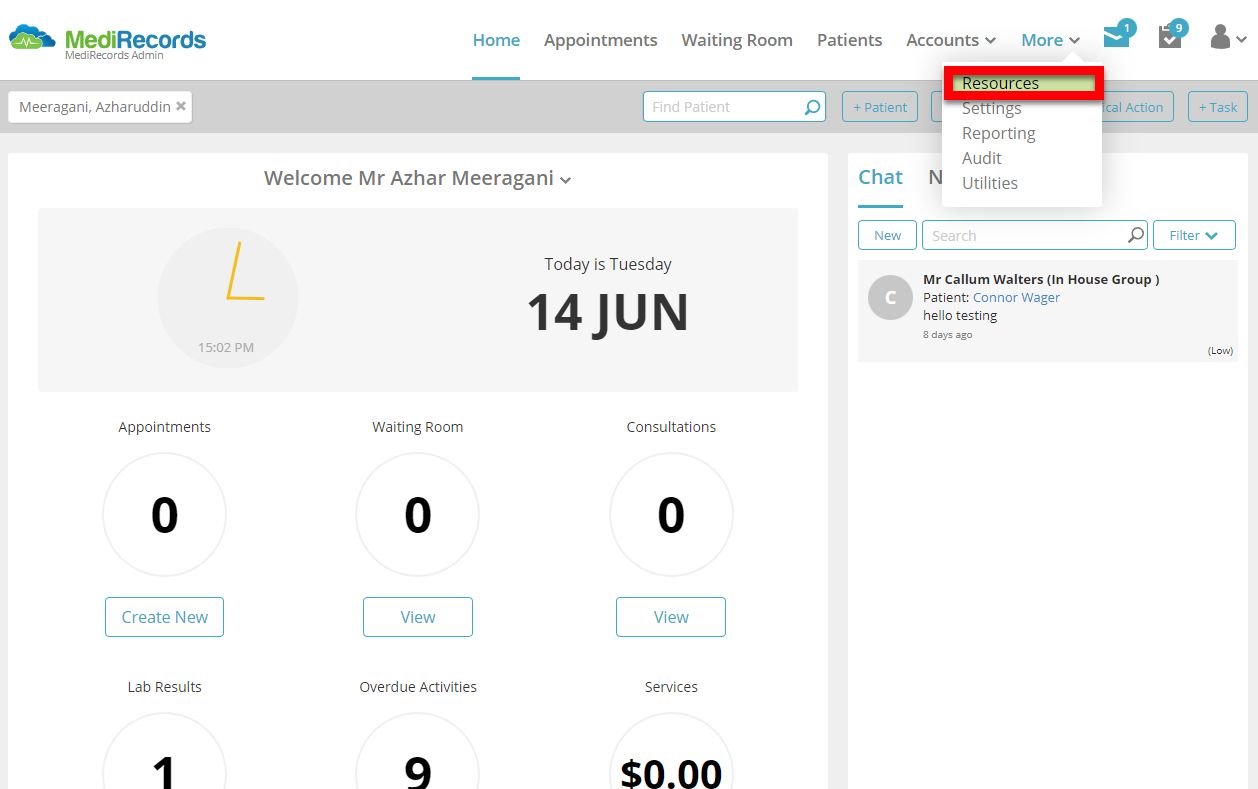Click the '(Low)' priority label
The width and height of the screenshot is (1258, 789).
(x=1220, y=351)
